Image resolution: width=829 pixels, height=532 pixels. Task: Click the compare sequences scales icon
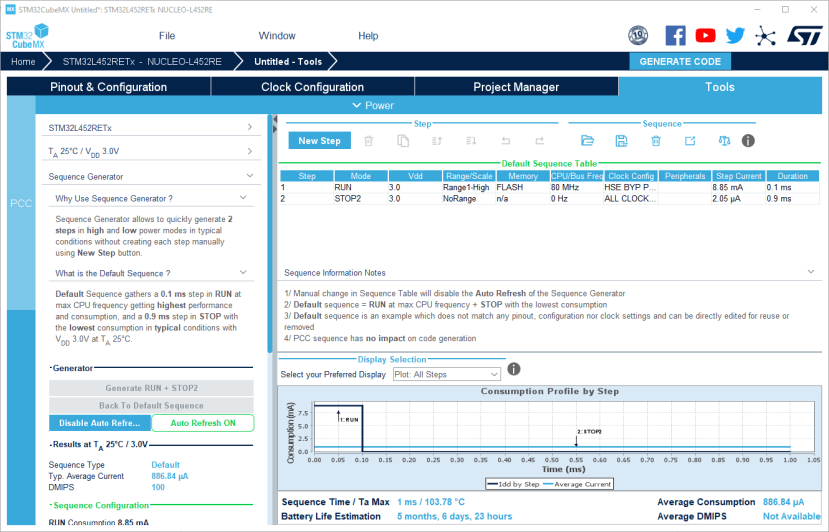[x=724, y=141]
